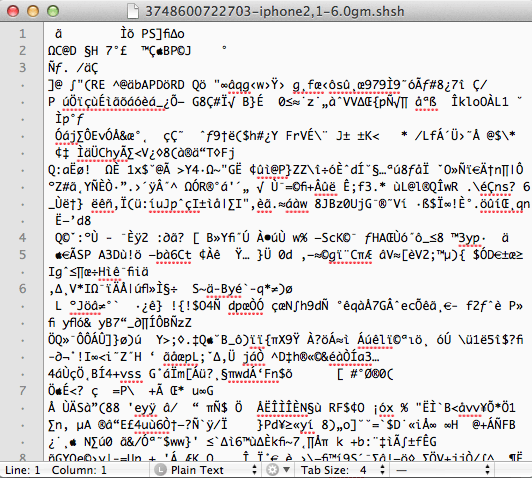
Task: Click the 'Line: 1 Column: 1' status entry
Action: coord(56,470)
